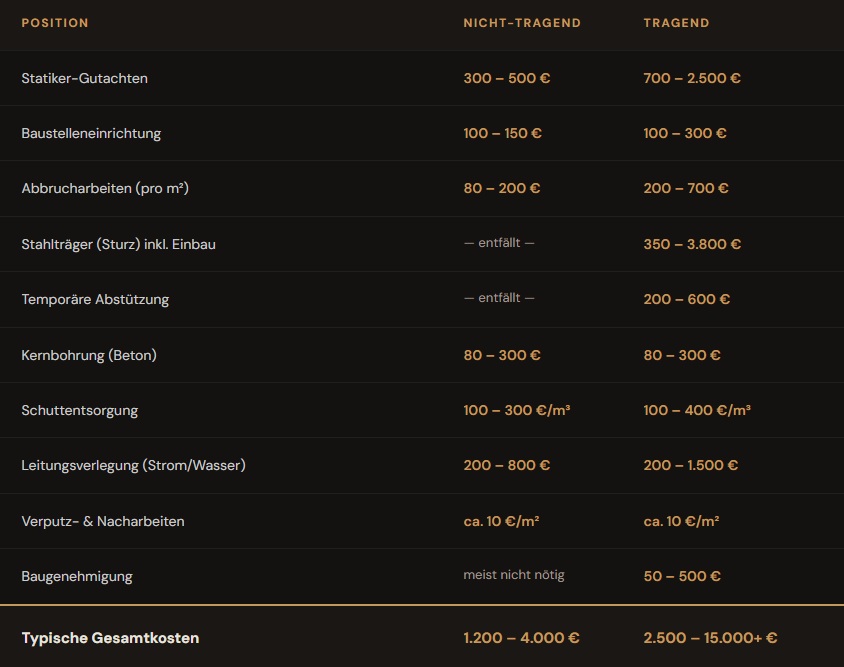The image size is (844, 667).
Task: Click Stahlträger (Sturz) inkl. Einbau label
Action: [118, 244]
